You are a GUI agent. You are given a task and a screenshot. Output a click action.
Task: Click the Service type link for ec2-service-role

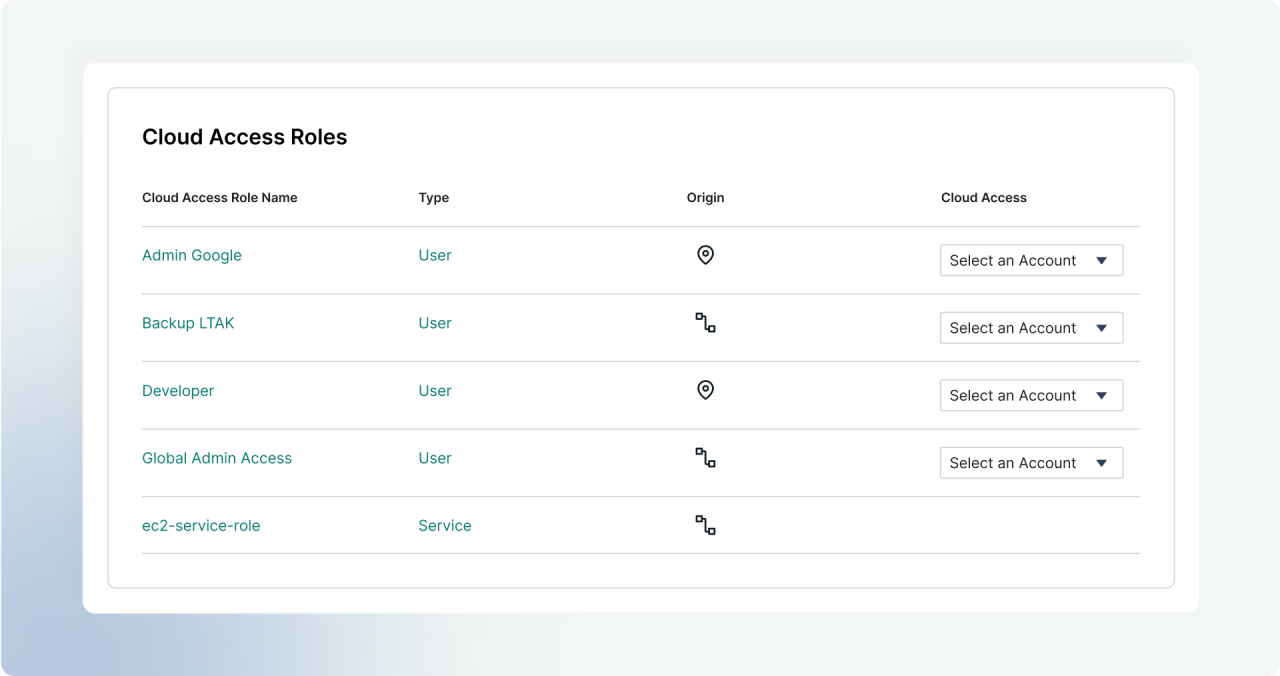(x=444, y=525)
